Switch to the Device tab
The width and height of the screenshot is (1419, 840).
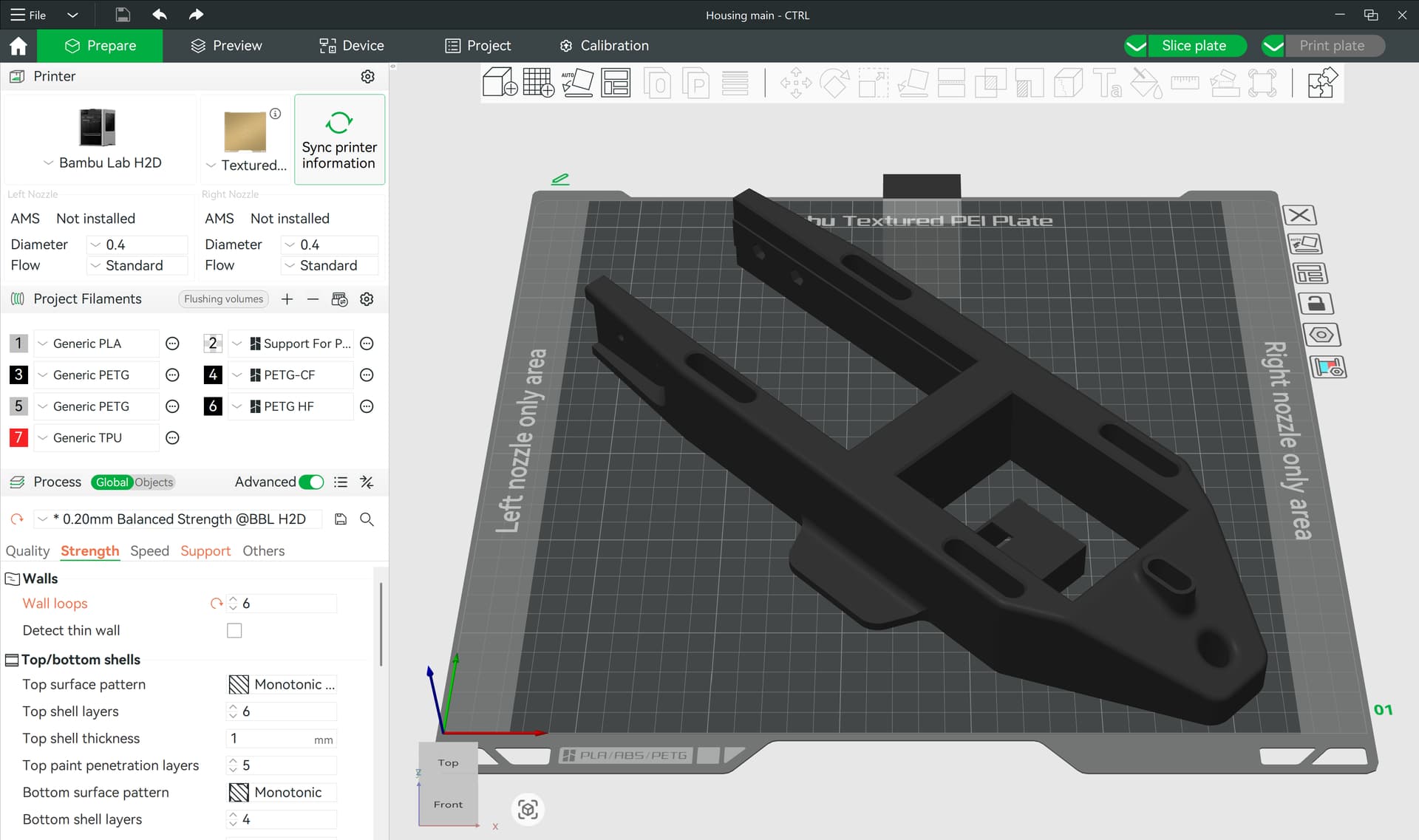pyautogui.click(x=351, y=46)
